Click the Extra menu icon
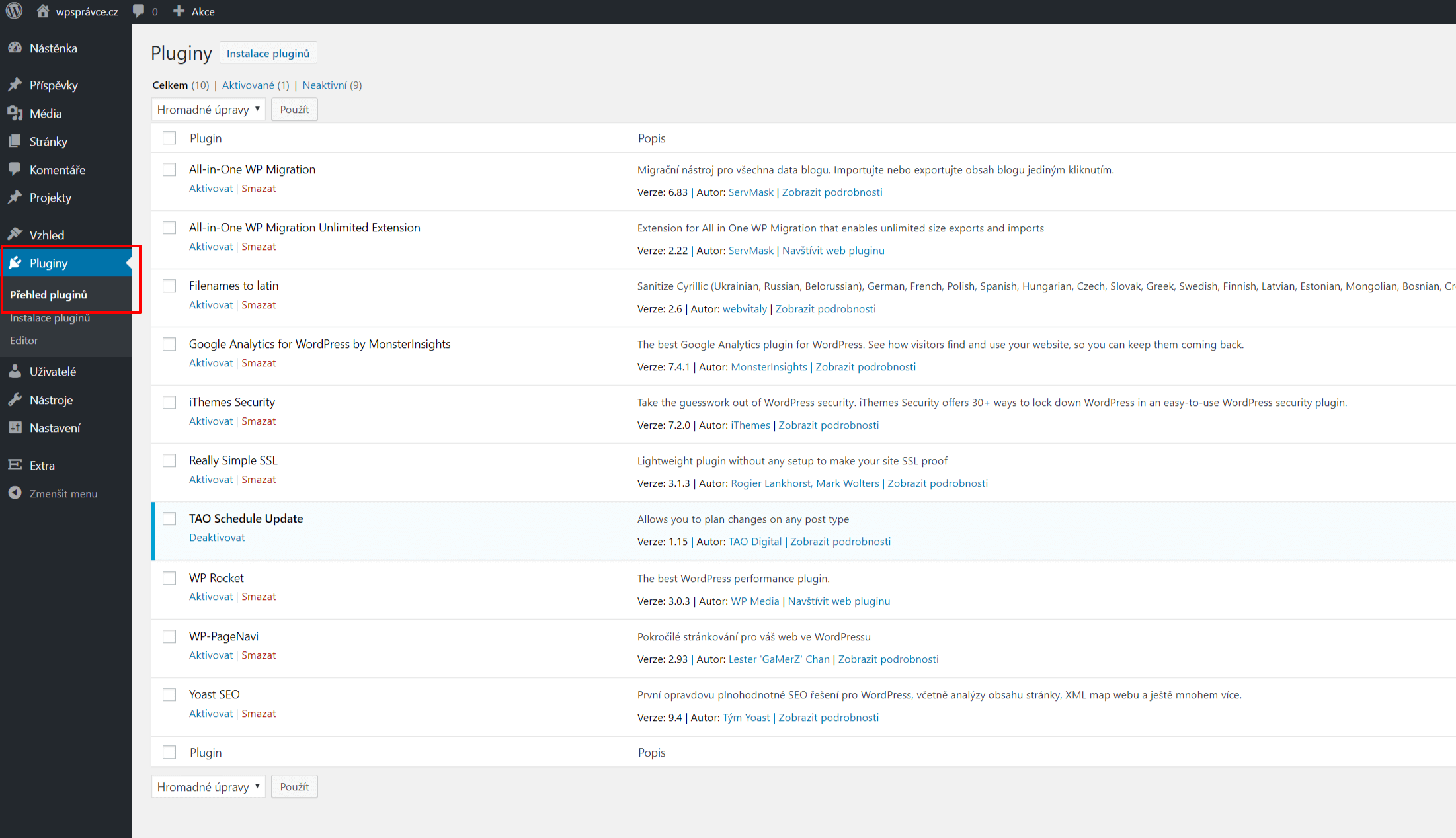 click(x=15, y=465)
